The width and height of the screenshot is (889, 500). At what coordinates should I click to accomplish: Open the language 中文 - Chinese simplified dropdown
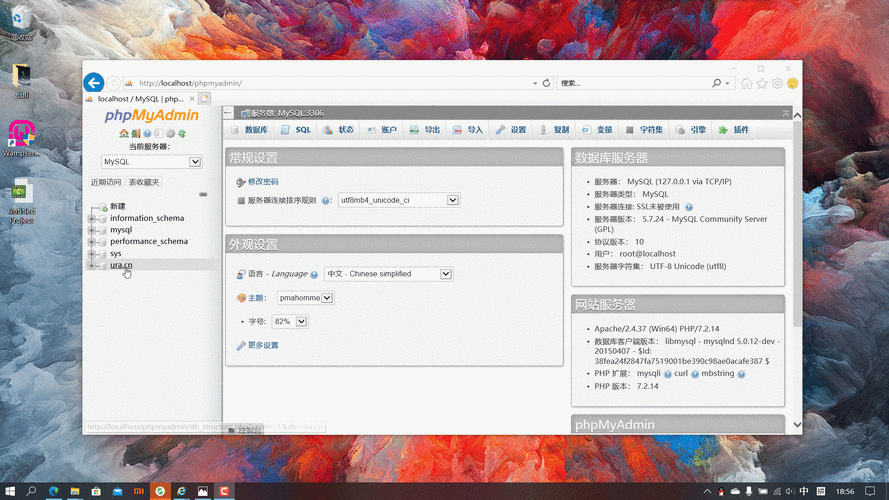pyautogui.click(x=388, y=274)
